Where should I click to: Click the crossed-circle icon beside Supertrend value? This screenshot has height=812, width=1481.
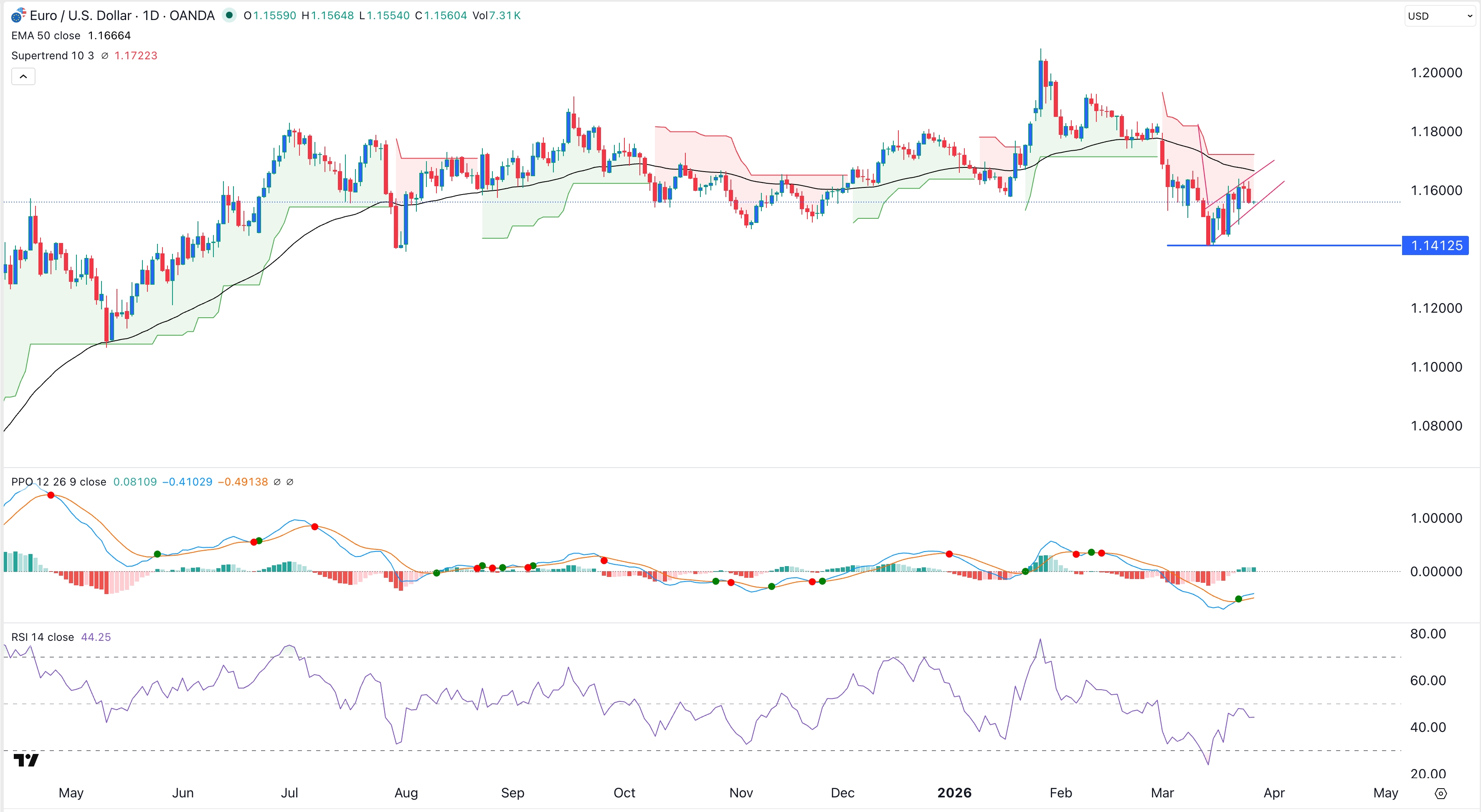click(105, 55)
